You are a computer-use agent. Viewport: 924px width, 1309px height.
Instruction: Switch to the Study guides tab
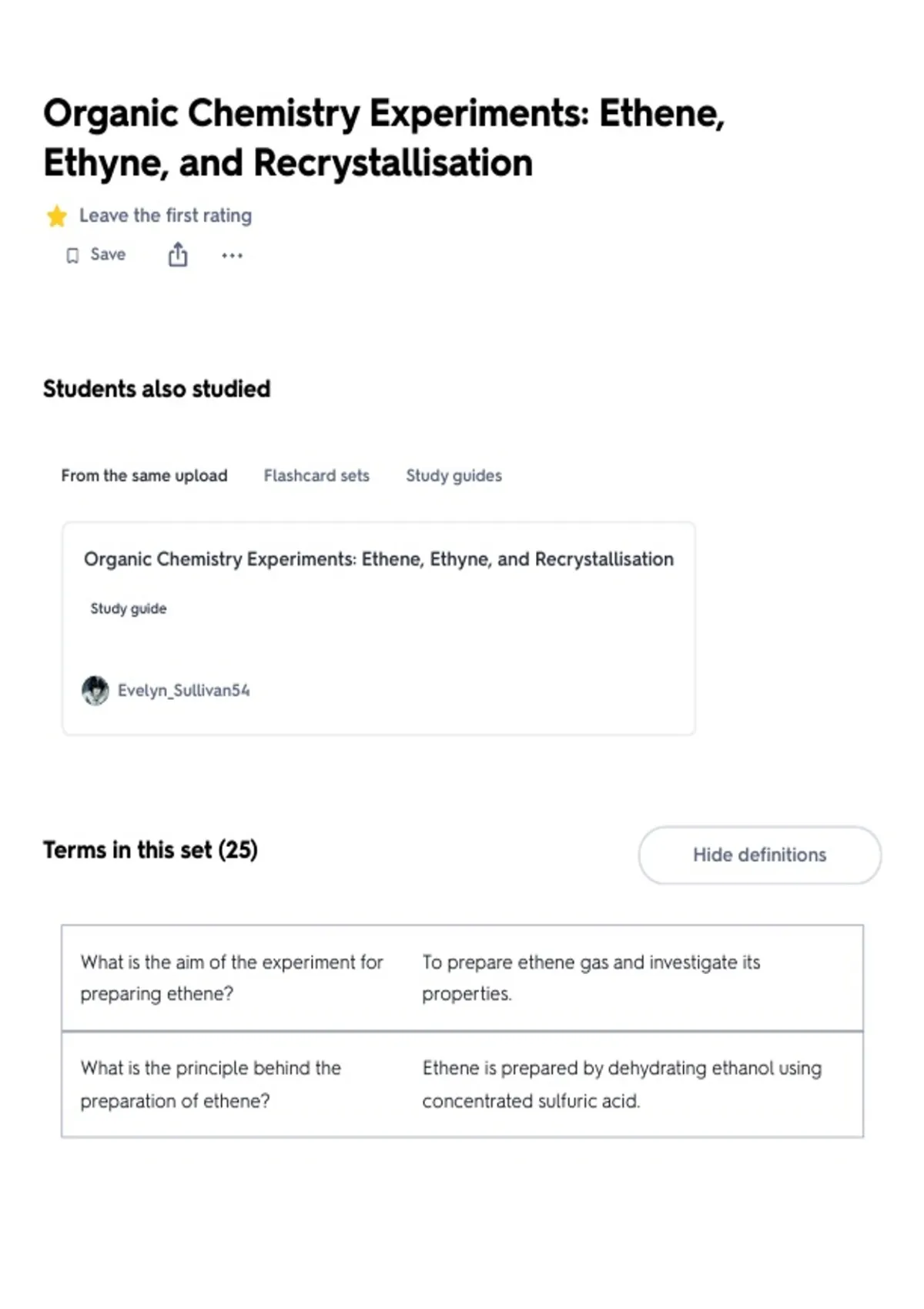454,476
